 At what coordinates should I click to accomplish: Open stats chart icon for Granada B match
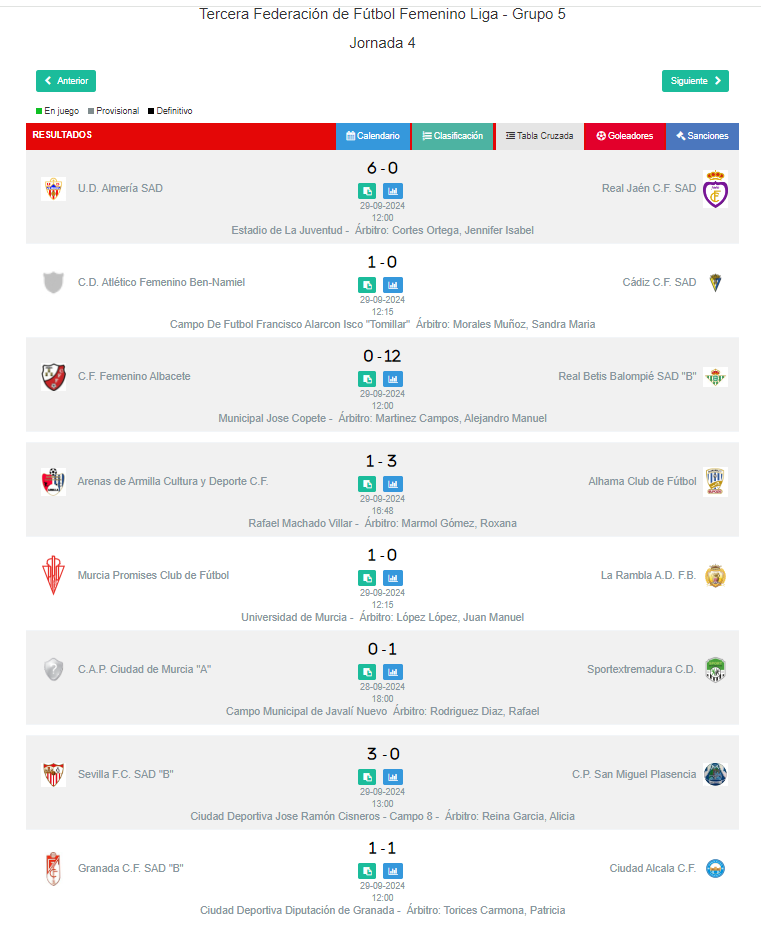click(393, 871)
